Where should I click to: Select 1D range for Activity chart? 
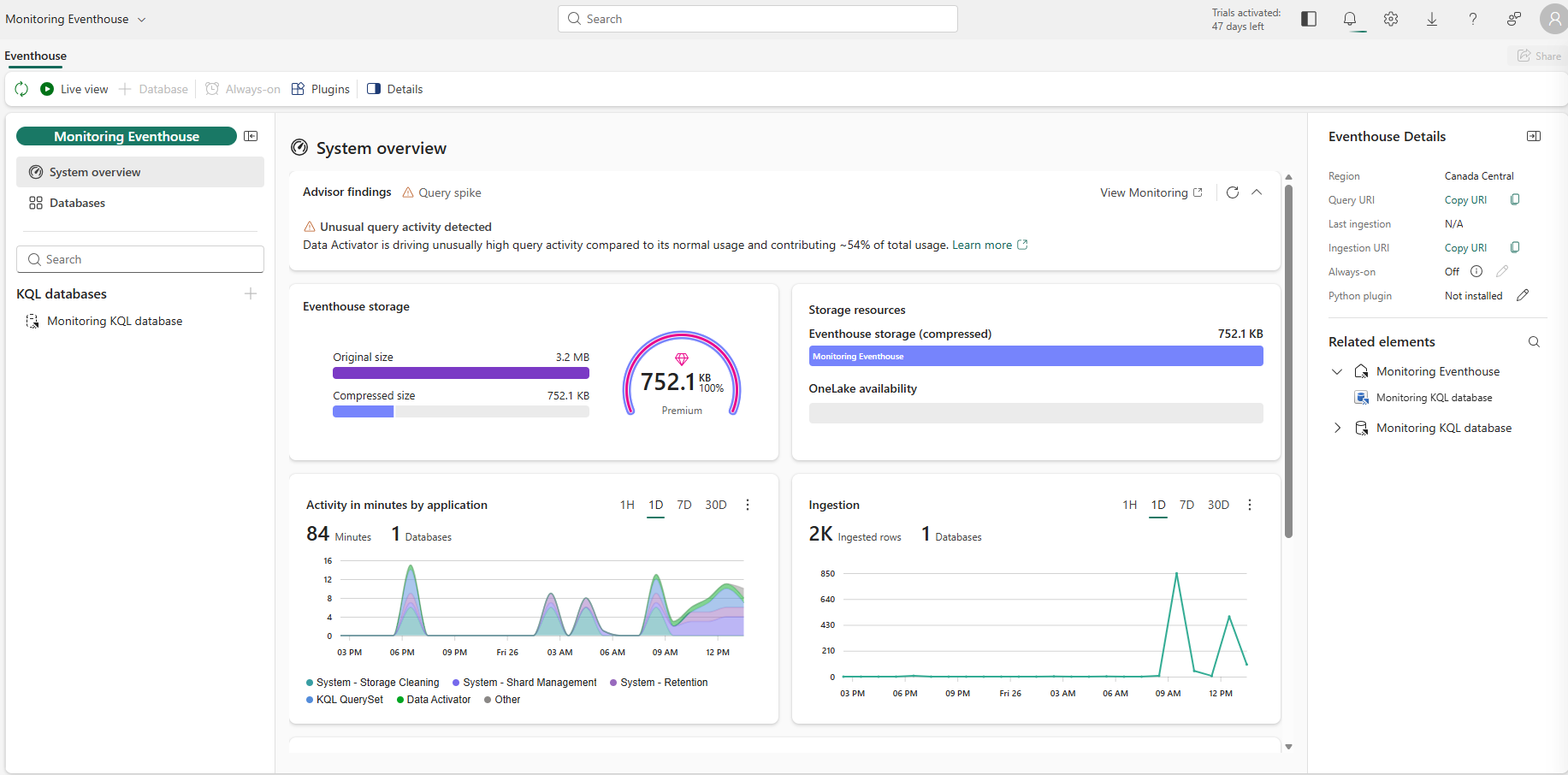(656, 505)
